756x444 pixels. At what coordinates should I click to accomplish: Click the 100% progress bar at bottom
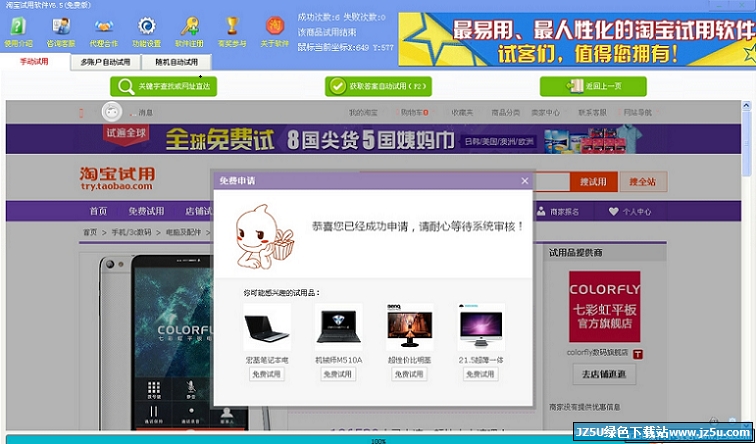click(378, 440)
